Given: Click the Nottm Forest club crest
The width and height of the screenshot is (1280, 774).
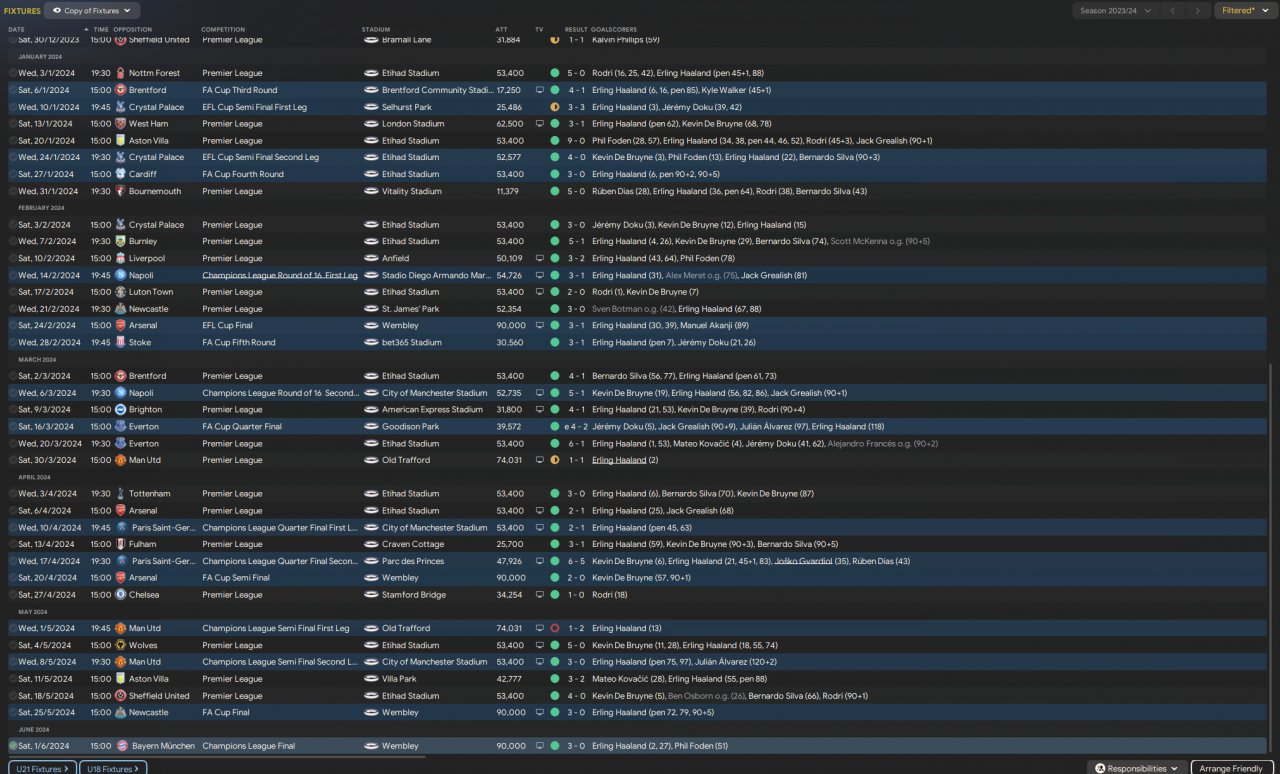Looking at the screenshot, I should click(x=121, y=73).
